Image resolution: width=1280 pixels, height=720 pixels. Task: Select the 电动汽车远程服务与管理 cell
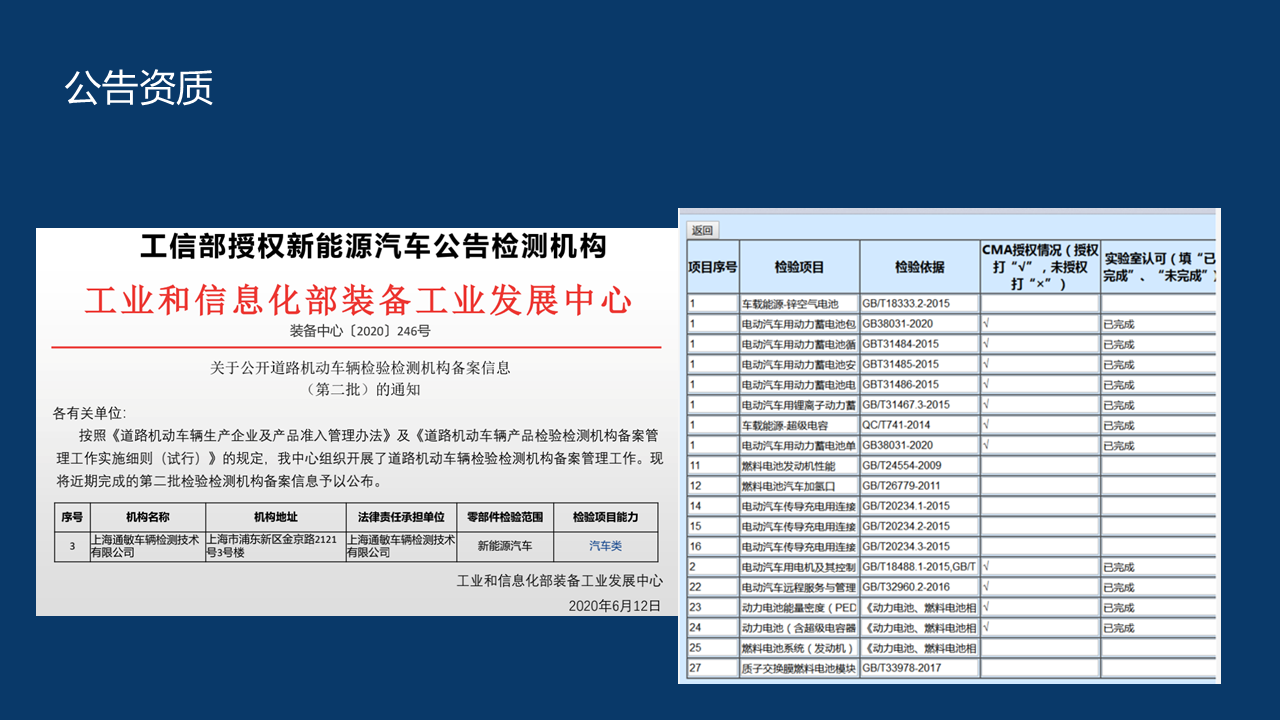798,587
